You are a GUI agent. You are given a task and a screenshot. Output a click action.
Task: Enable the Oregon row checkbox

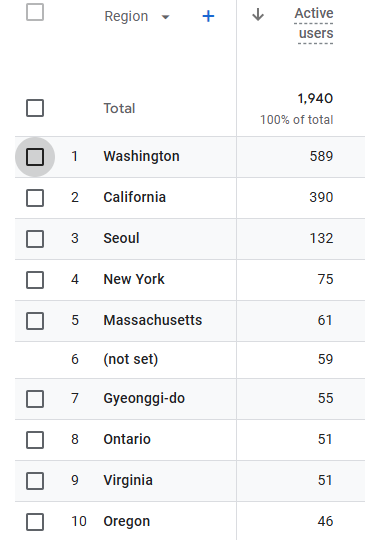[x=35, y=522]
